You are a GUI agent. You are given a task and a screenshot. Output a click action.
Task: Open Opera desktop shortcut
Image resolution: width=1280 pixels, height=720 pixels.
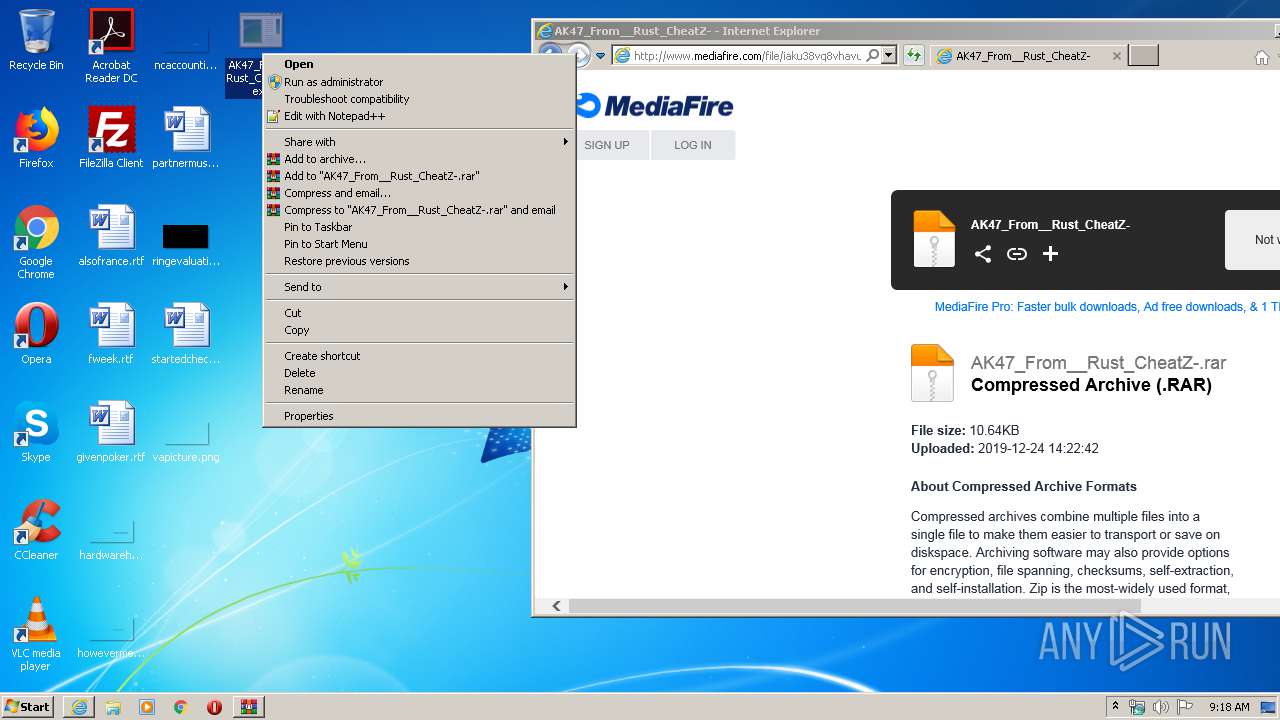tap(36, 334)
